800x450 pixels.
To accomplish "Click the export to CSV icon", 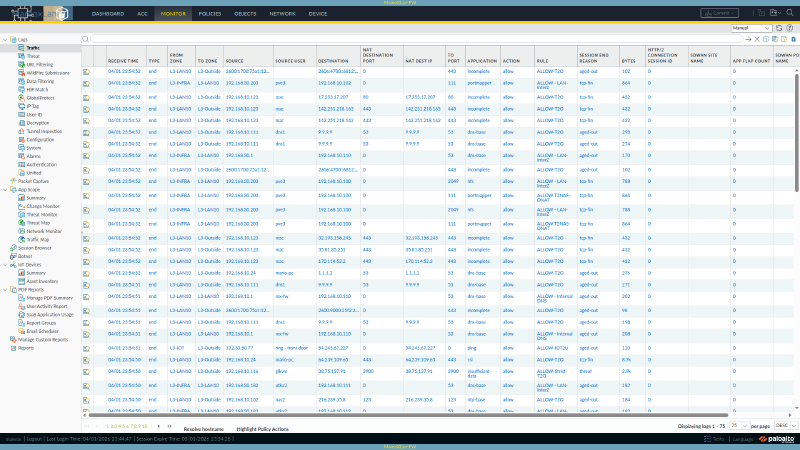I will pyautogui.click(x=793, y=39).
